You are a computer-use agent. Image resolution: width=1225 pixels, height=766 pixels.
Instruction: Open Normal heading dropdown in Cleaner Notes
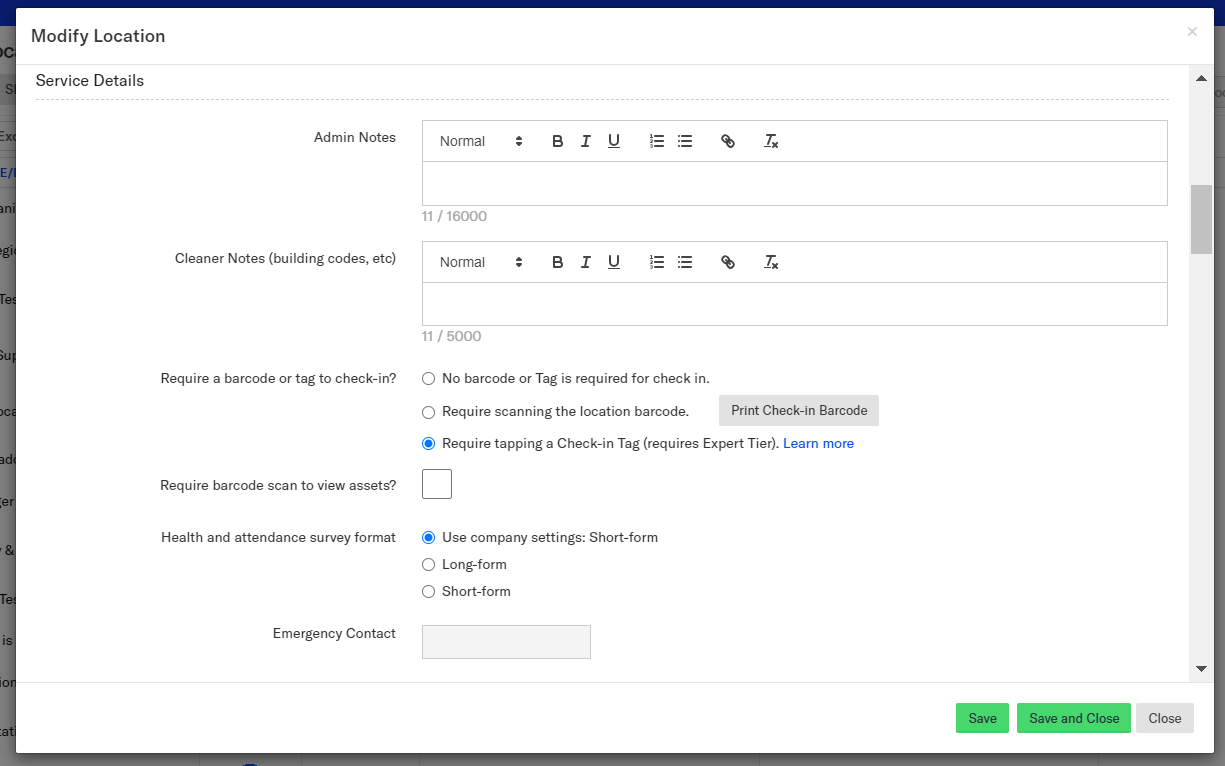(x=481, y=262)
